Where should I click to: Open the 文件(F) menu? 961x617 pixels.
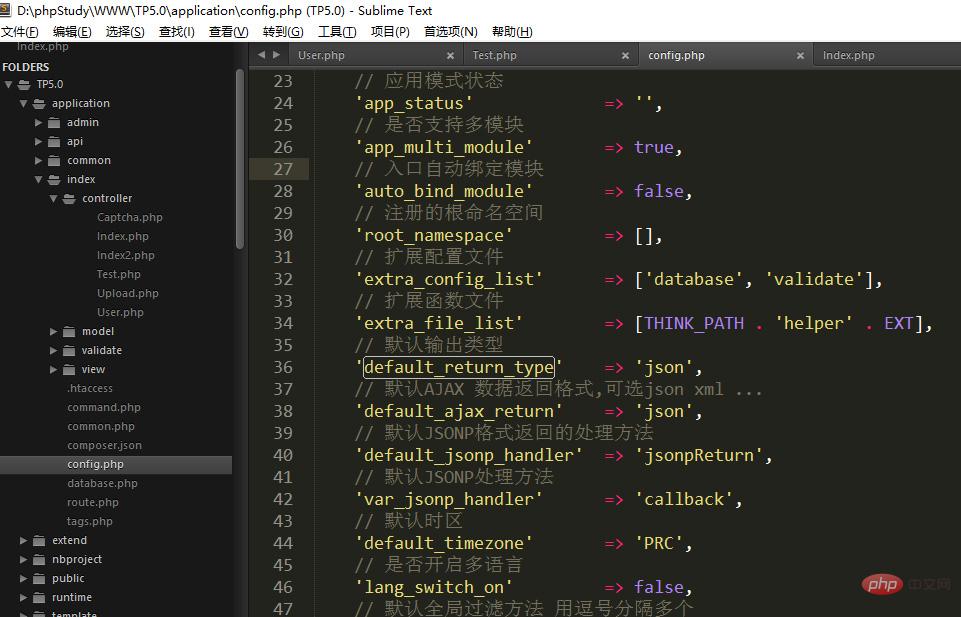point(20,31)
